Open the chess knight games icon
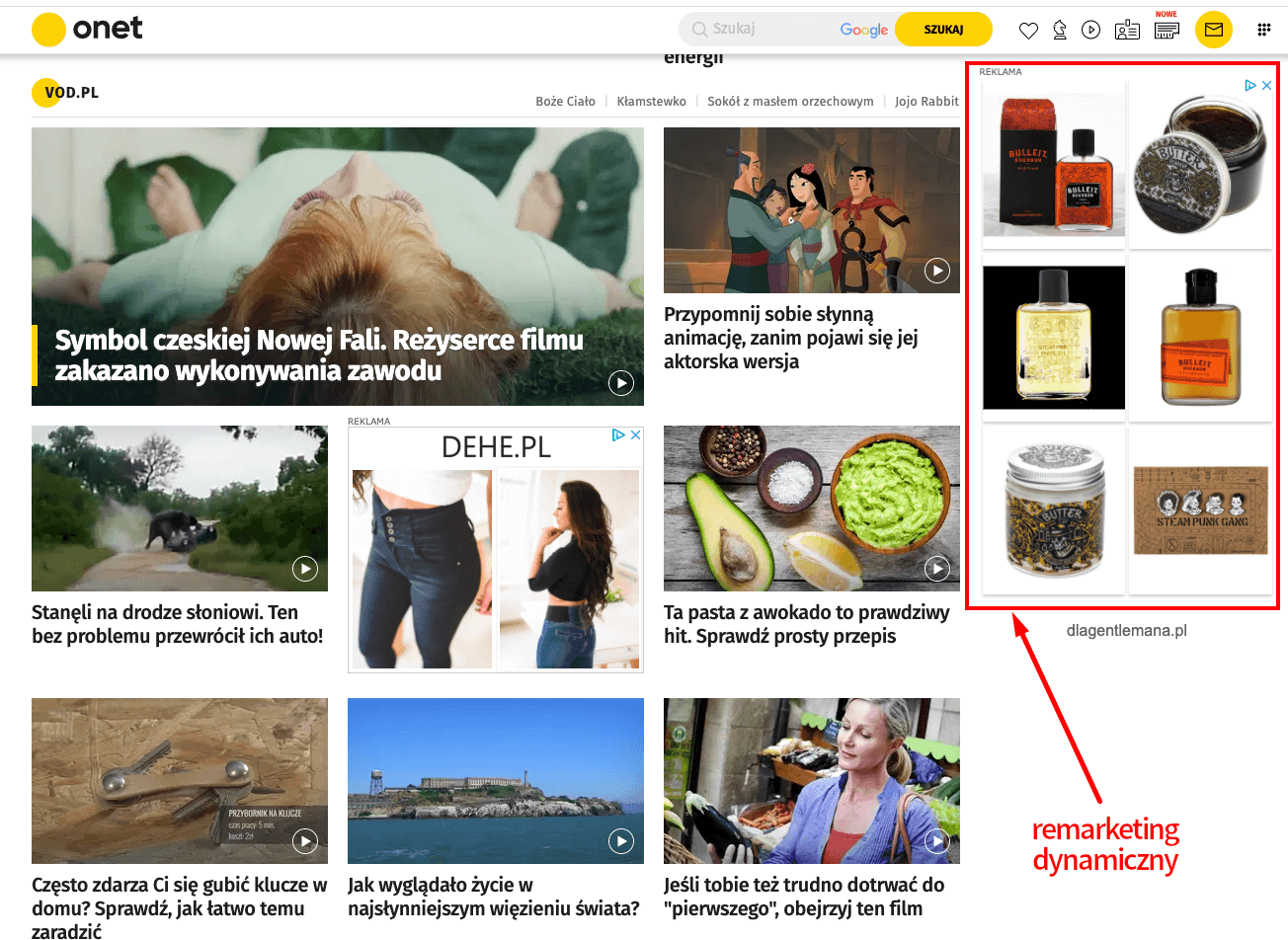The width and height of the screenshot is (1288, 940). [1060, 30]
